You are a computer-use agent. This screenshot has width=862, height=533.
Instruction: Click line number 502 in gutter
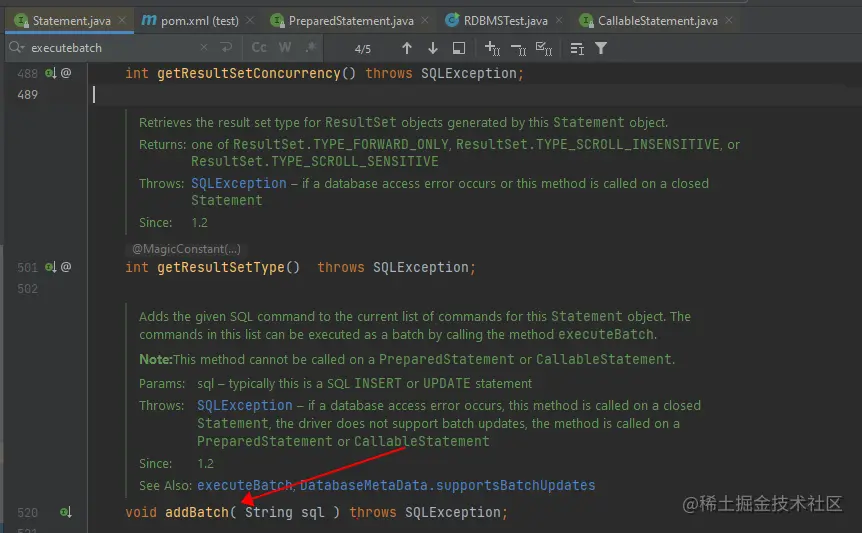[27, 288]
